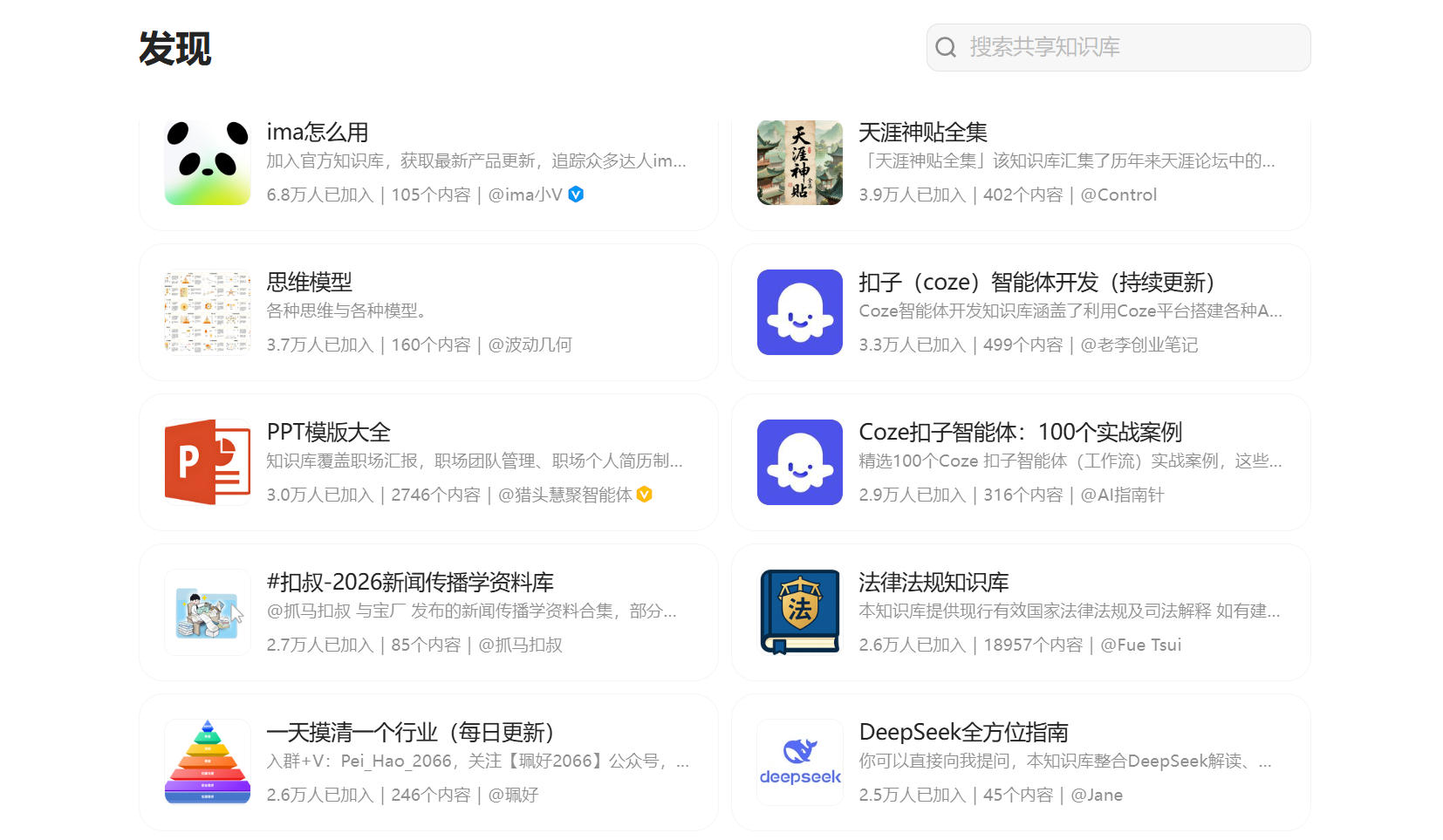The image size is (1443, 840).
Task: Click the #扣叔-2026新闻传播学资料库 thumbnail
Action: point(208,612)
